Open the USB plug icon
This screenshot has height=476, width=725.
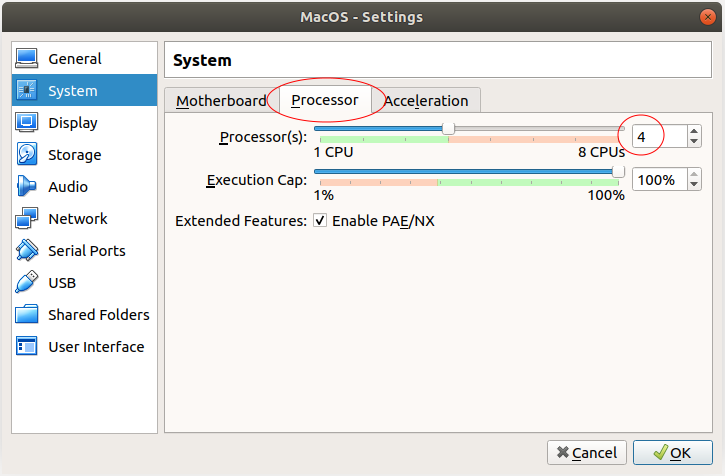[x=26, y=282]
